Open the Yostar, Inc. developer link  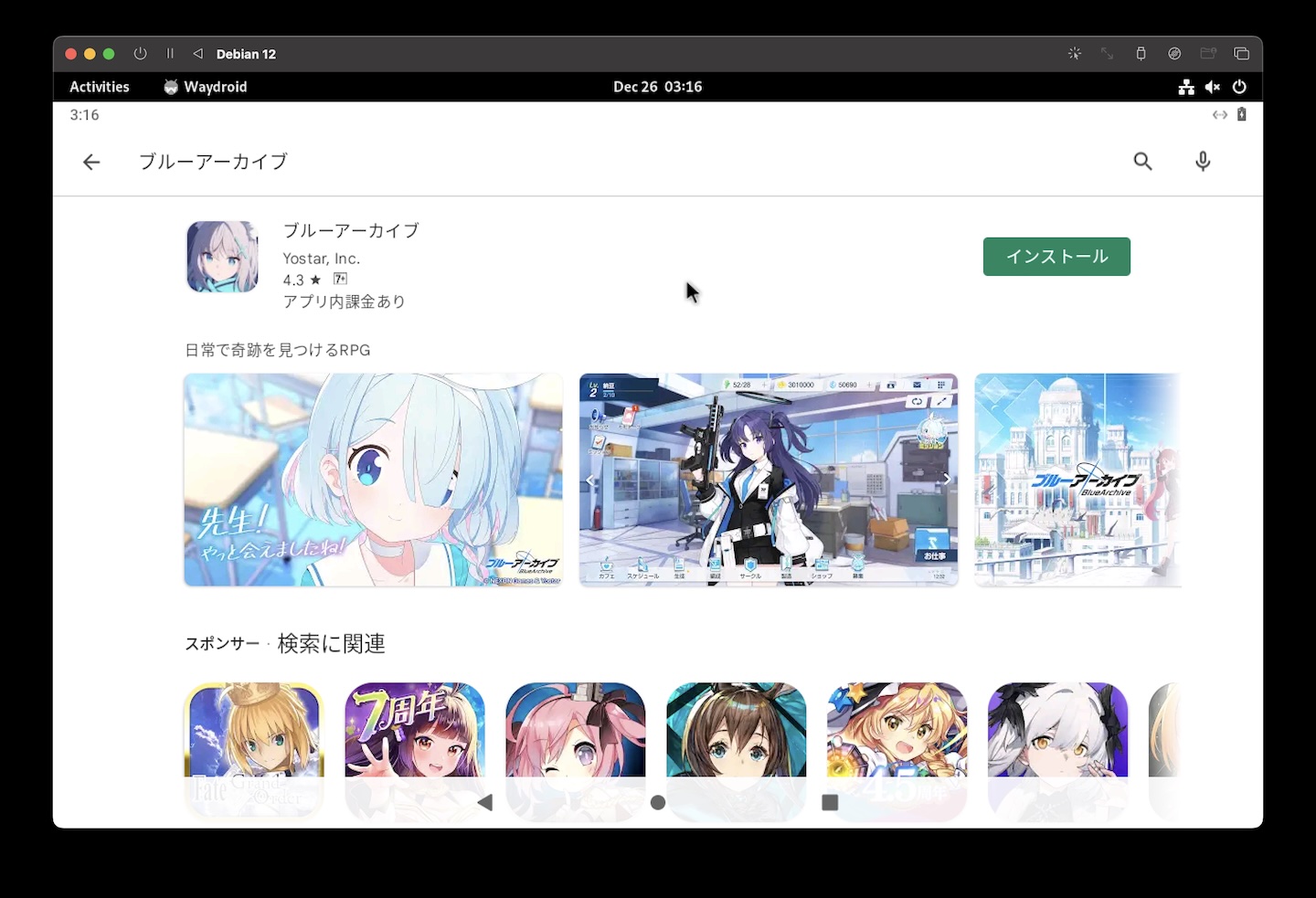321,259
